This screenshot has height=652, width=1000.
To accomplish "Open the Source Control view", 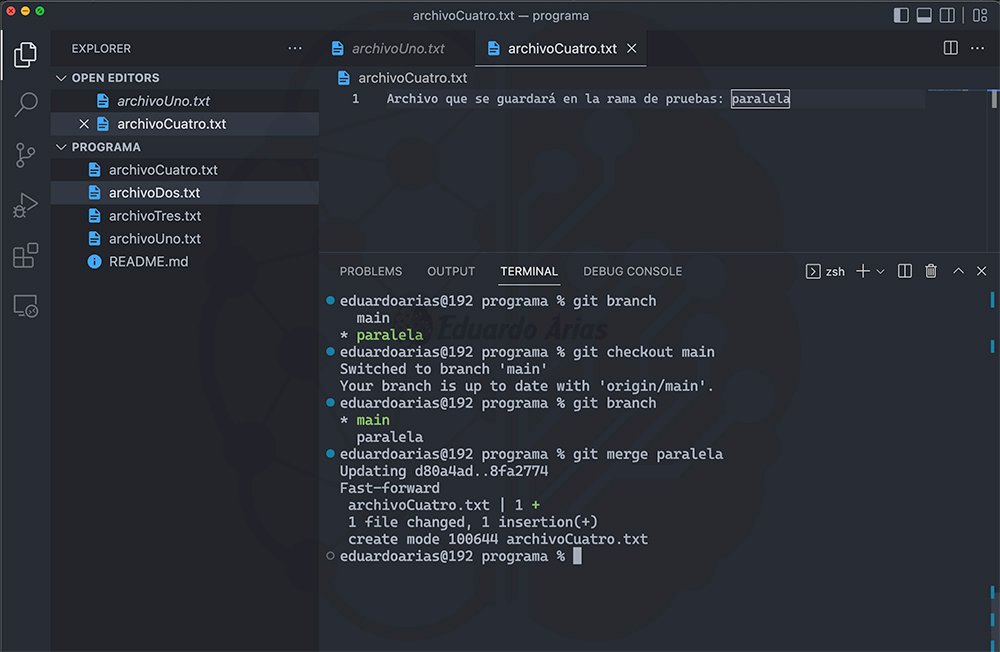I will [x=25, y=155].
